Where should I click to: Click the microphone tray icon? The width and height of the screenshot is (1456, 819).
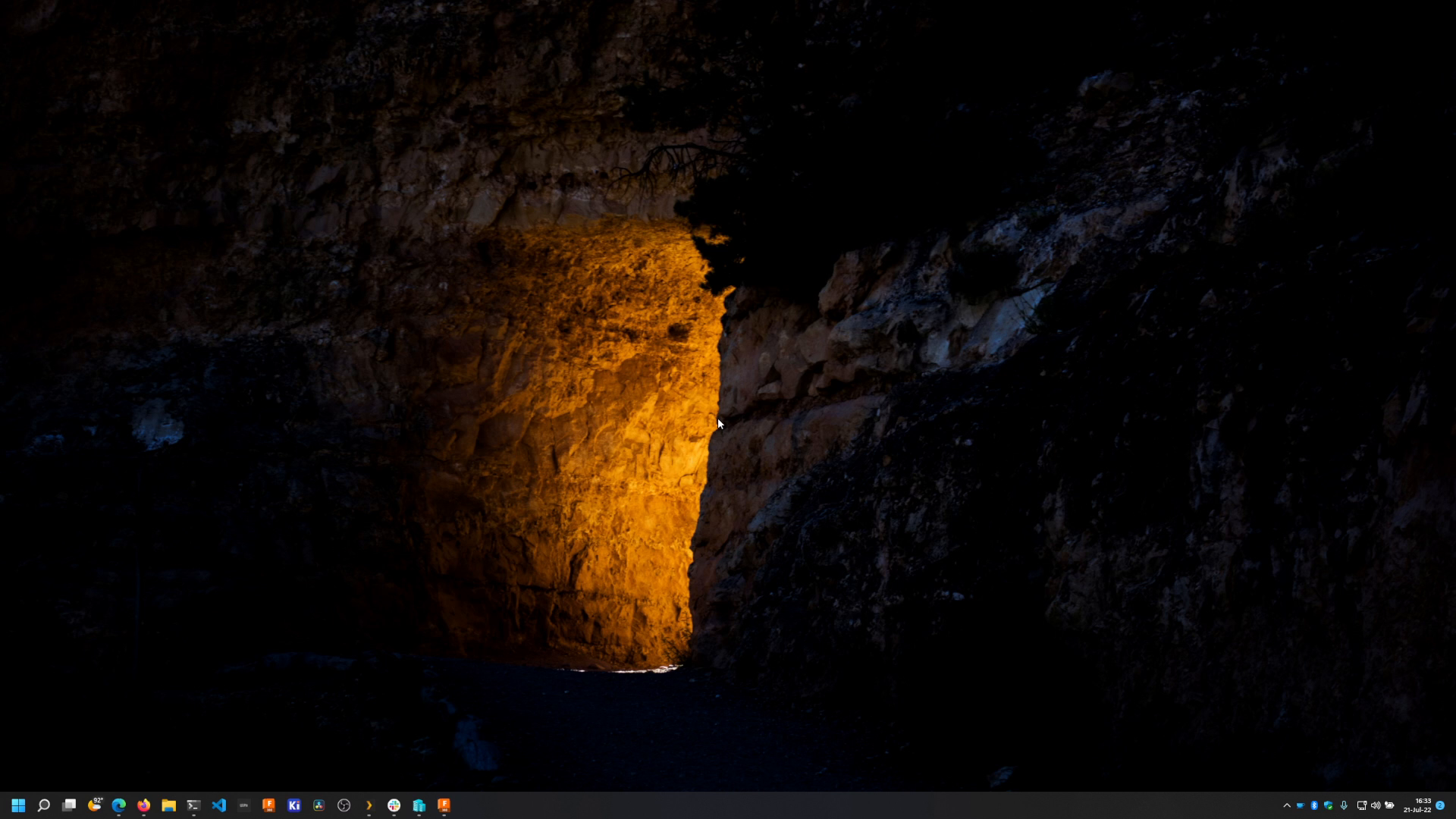1344,805
